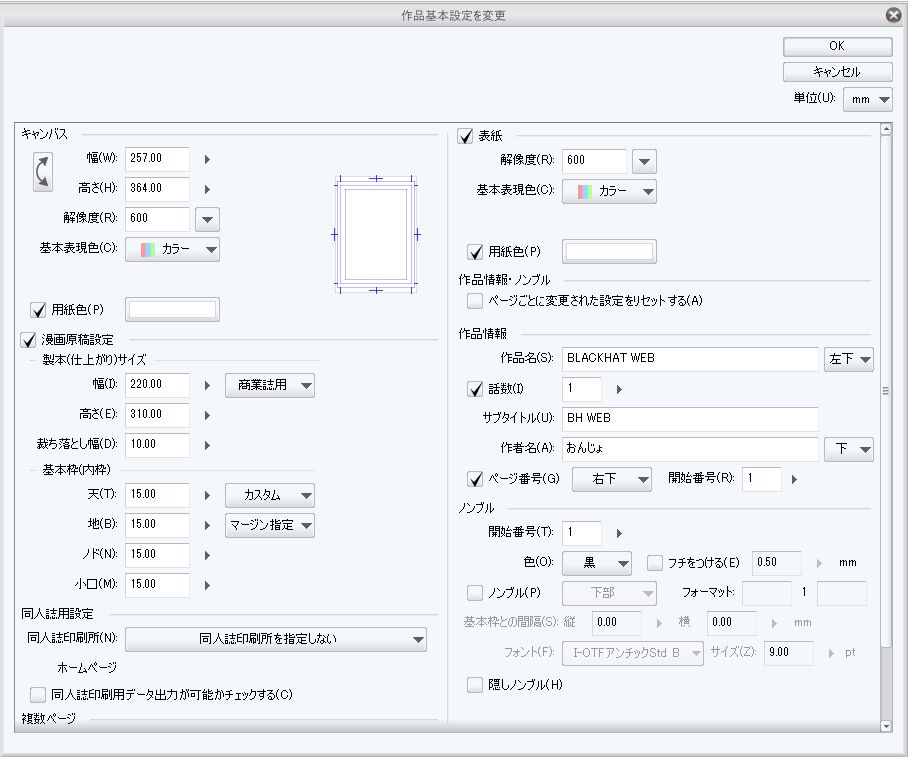Expand the 商業誌用 size preset dropdown
Viewport: 908px width, 757px height.
tap(270, 385)
